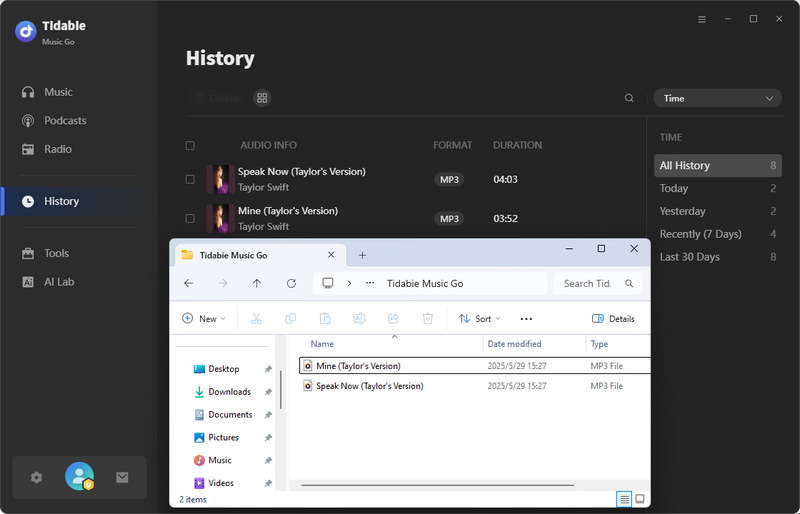Viewport: 800px width, 514px height.
Task: Switch history to grid view icon
Action: (262, 98)
